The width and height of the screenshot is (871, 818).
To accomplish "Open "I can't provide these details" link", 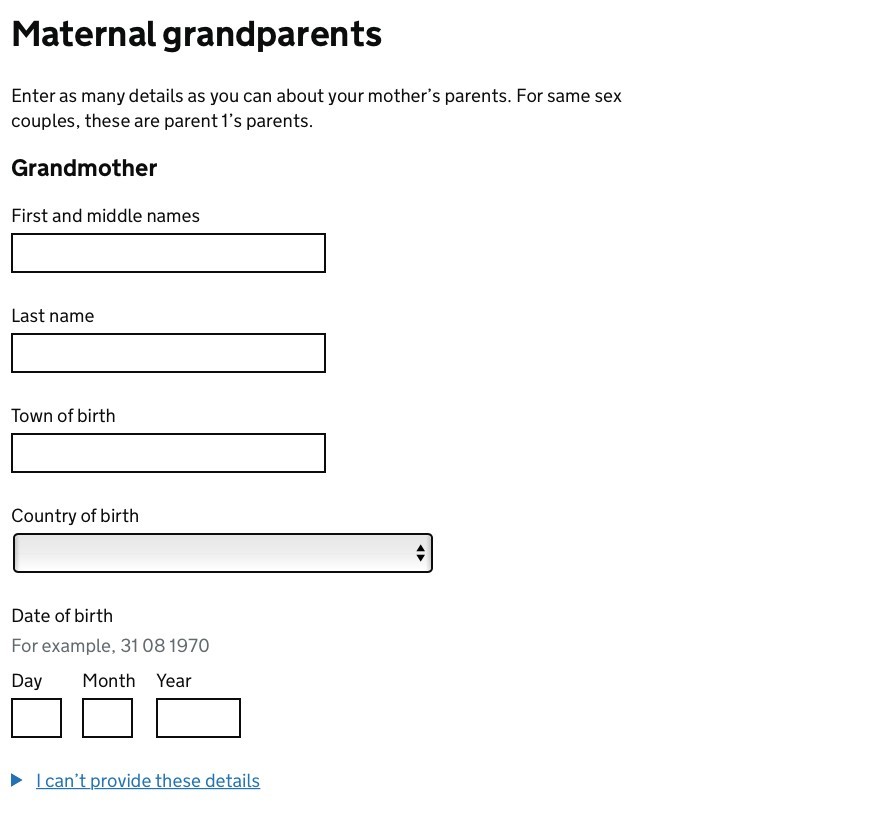I will click(148, 781).
